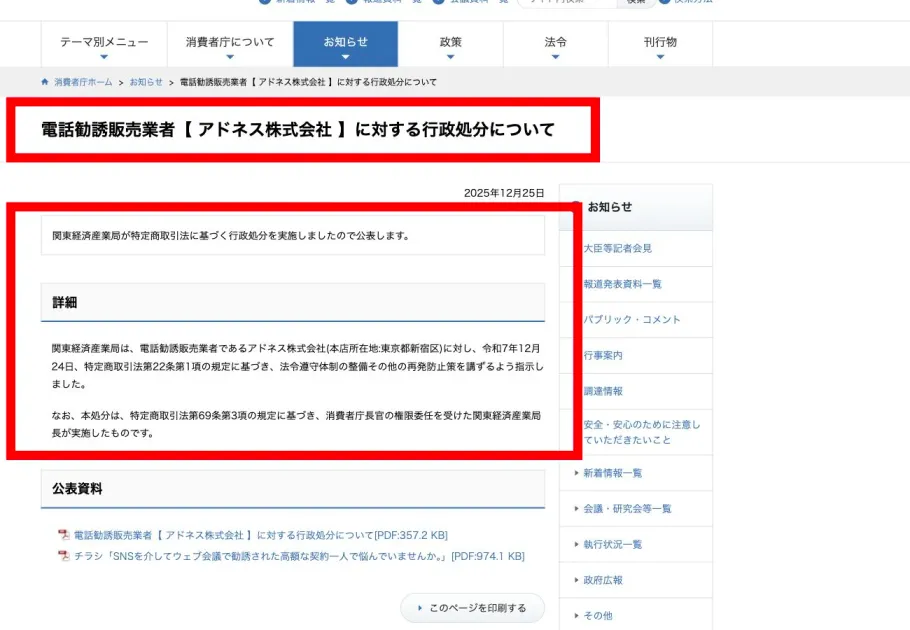Open 安全・安心のために注意していただきたいこと sidebar link
Viewport: 910px width, 630px height.
coord(641,432)
